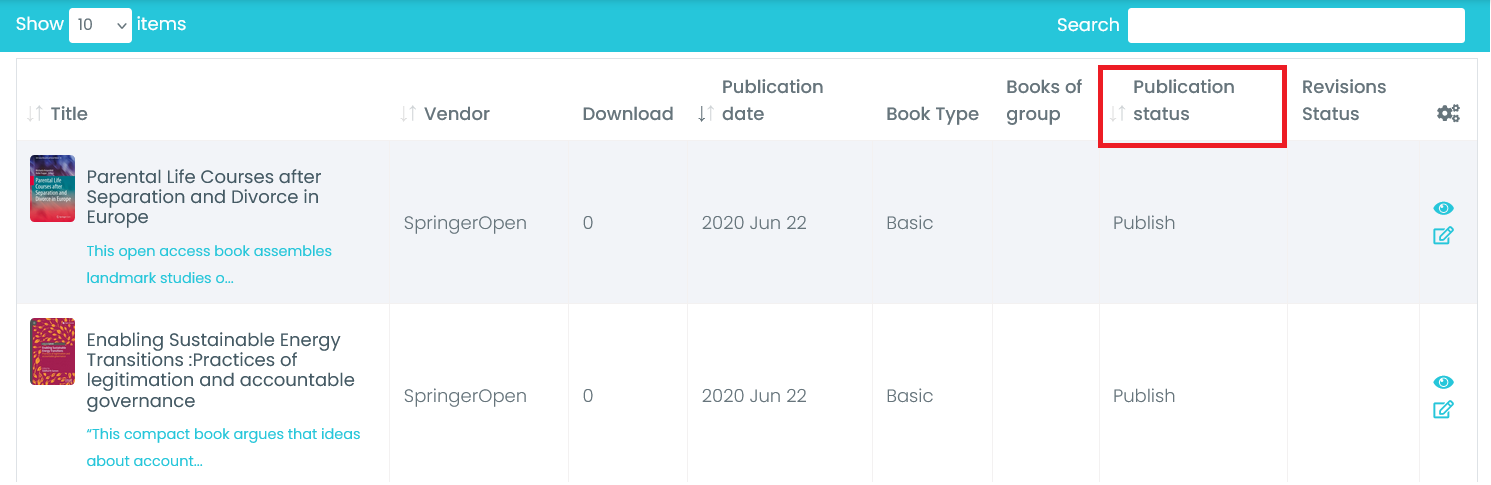View the Parental Life Courses book via eye icon

tap(1443, 208)
